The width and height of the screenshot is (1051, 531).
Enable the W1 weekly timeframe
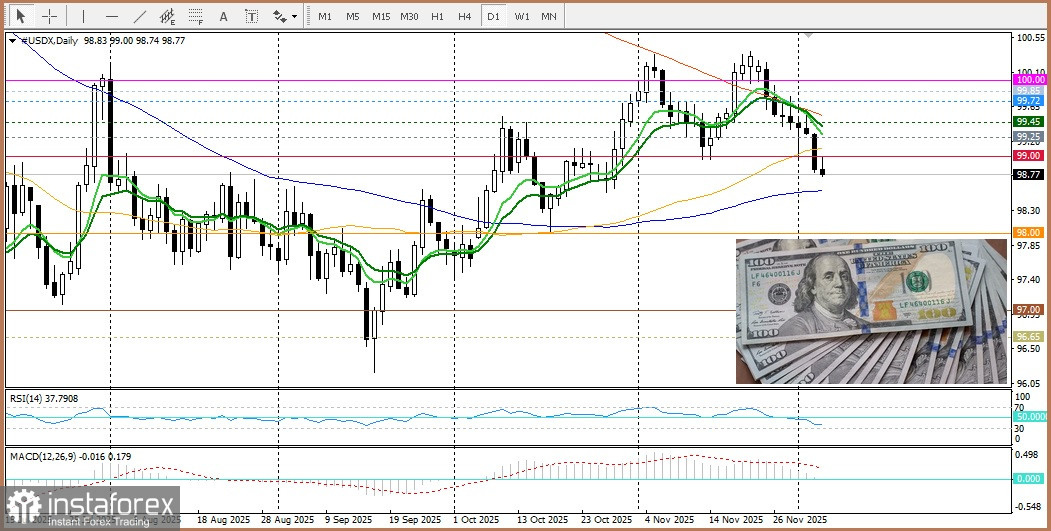pos(522,16)
